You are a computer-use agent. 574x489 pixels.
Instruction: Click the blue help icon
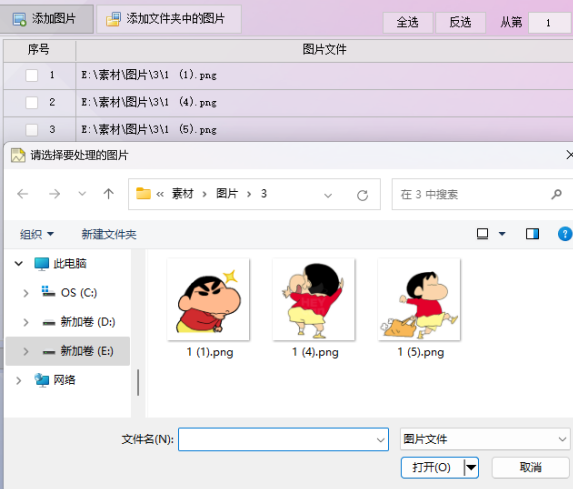(x=565, y=234)
